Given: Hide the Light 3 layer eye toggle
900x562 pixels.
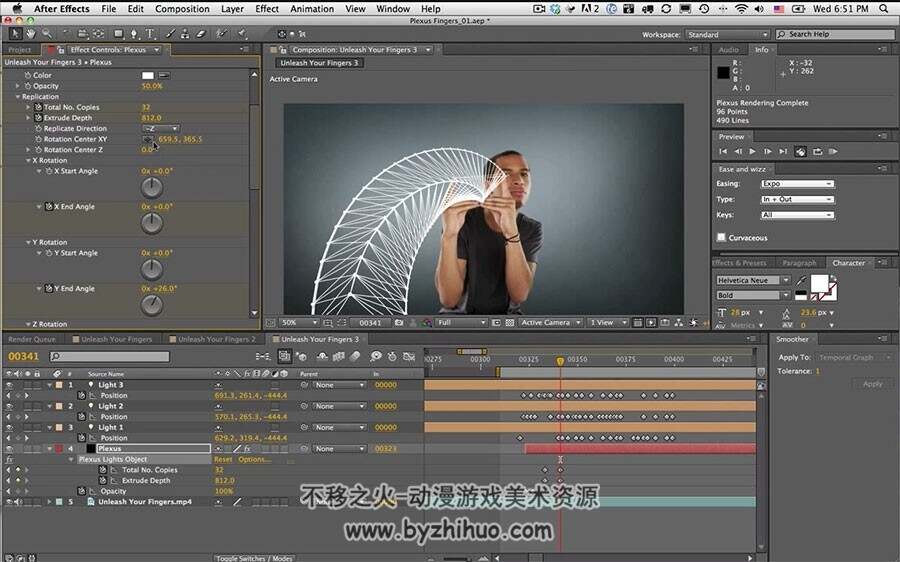Looking at the screenshot, I should pyautogui.click(x=9, y=385).
